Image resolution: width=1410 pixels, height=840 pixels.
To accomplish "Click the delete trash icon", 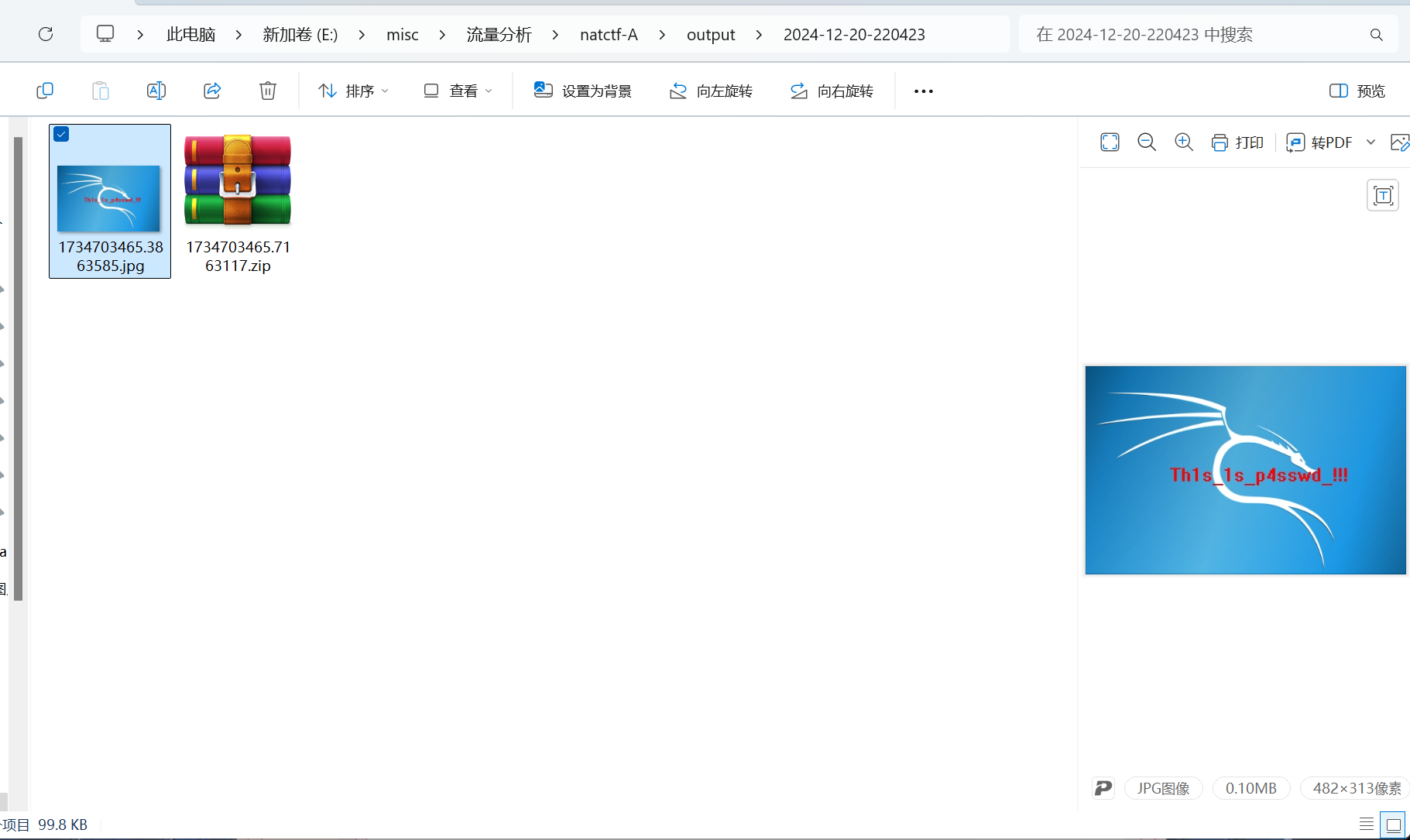I will 268,91.
